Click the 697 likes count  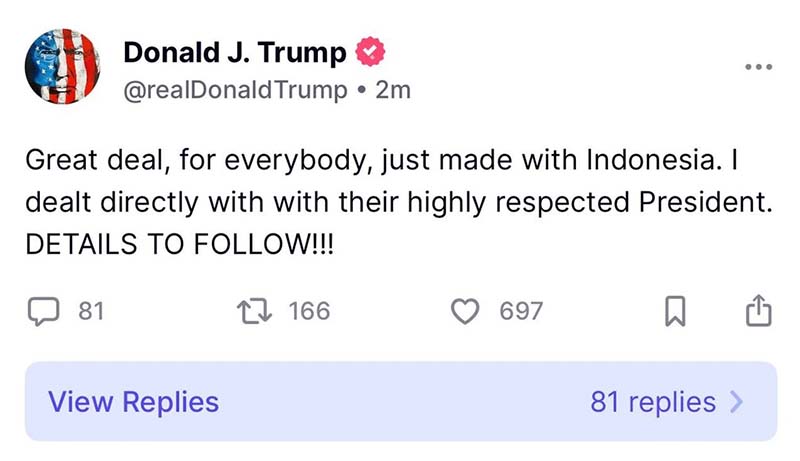click(521, 311)
